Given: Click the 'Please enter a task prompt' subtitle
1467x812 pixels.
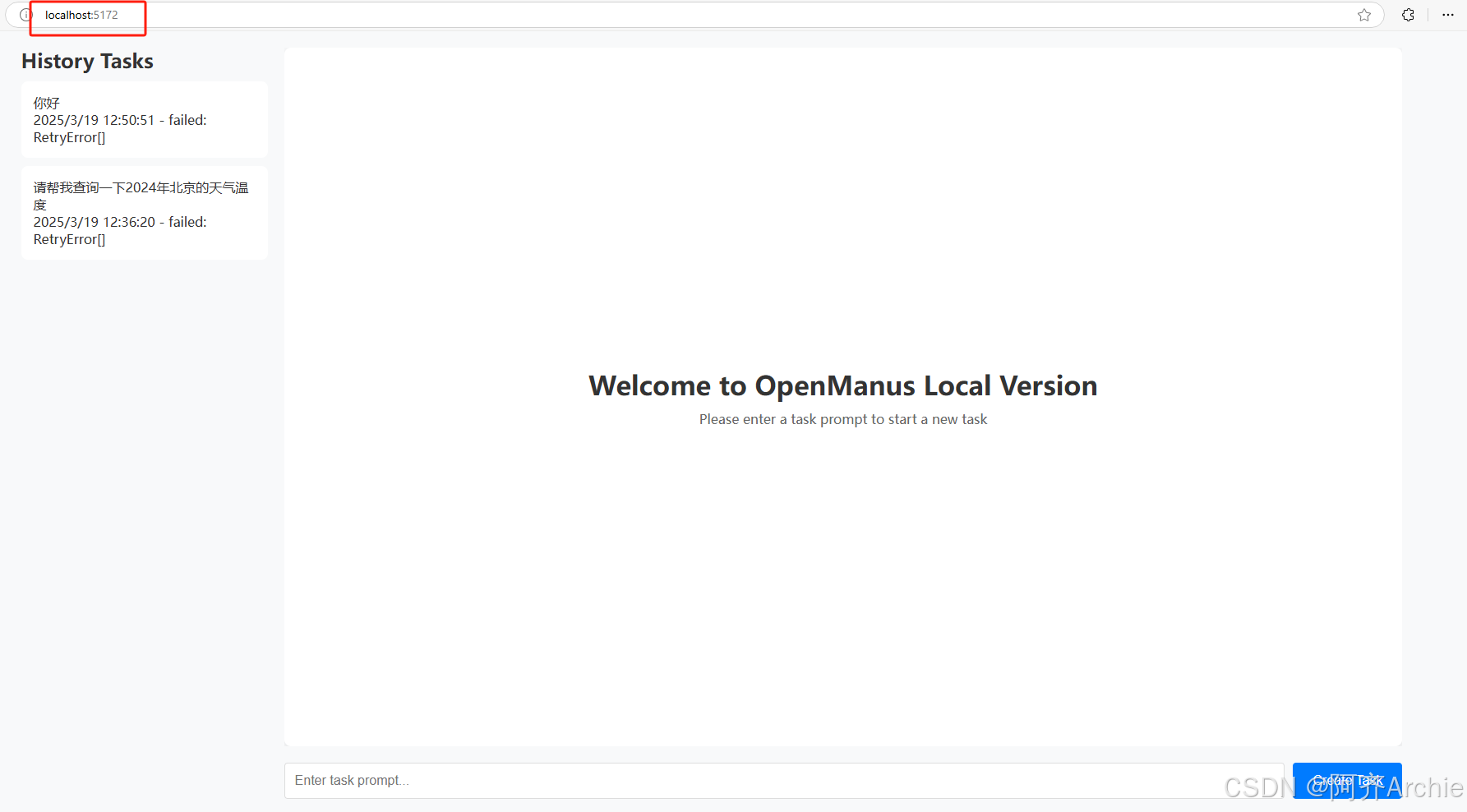Looking at the screenshot, I should tap(843, 419).
